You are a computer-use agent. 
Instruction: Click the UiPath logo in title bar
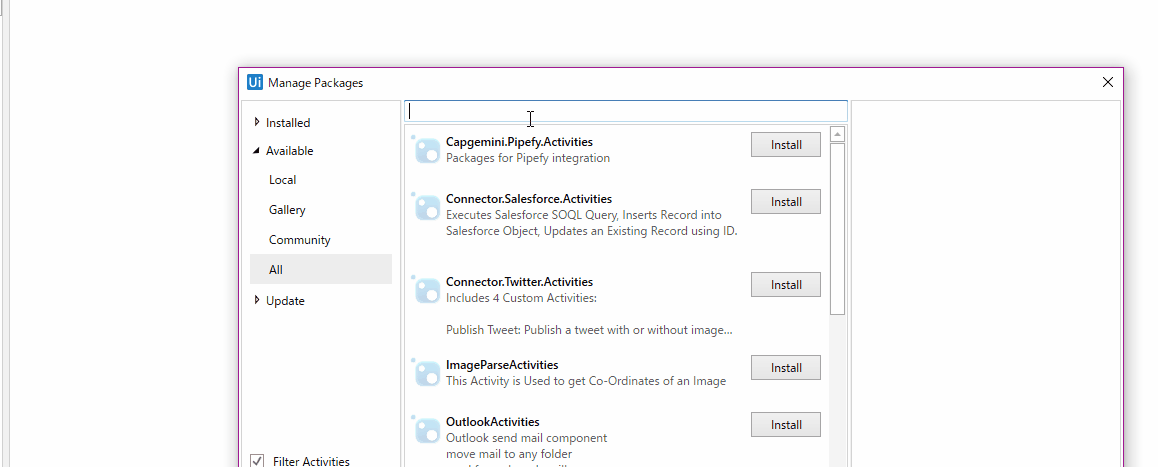pyautogui.click(x=255, y=82)
